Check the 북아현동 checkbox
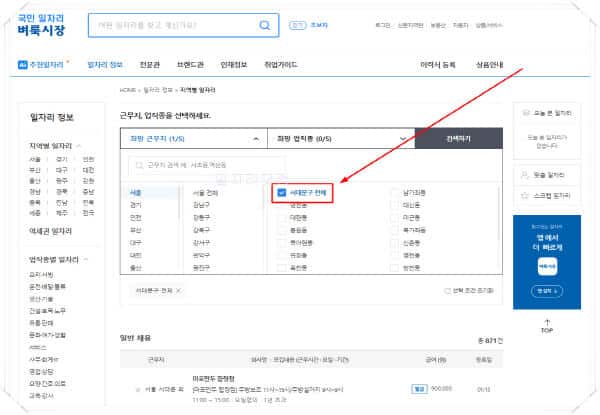The image size is (600, 415). (282, 243)
